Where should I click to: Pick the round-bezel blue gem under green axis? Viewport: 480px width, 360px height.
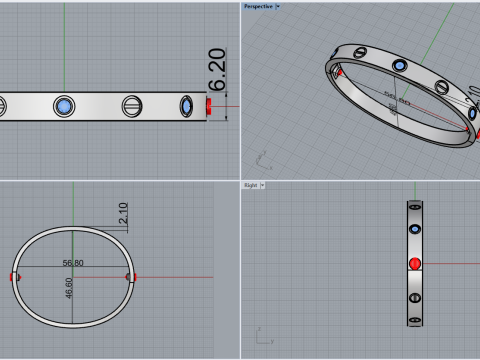(x=64, y=106)
